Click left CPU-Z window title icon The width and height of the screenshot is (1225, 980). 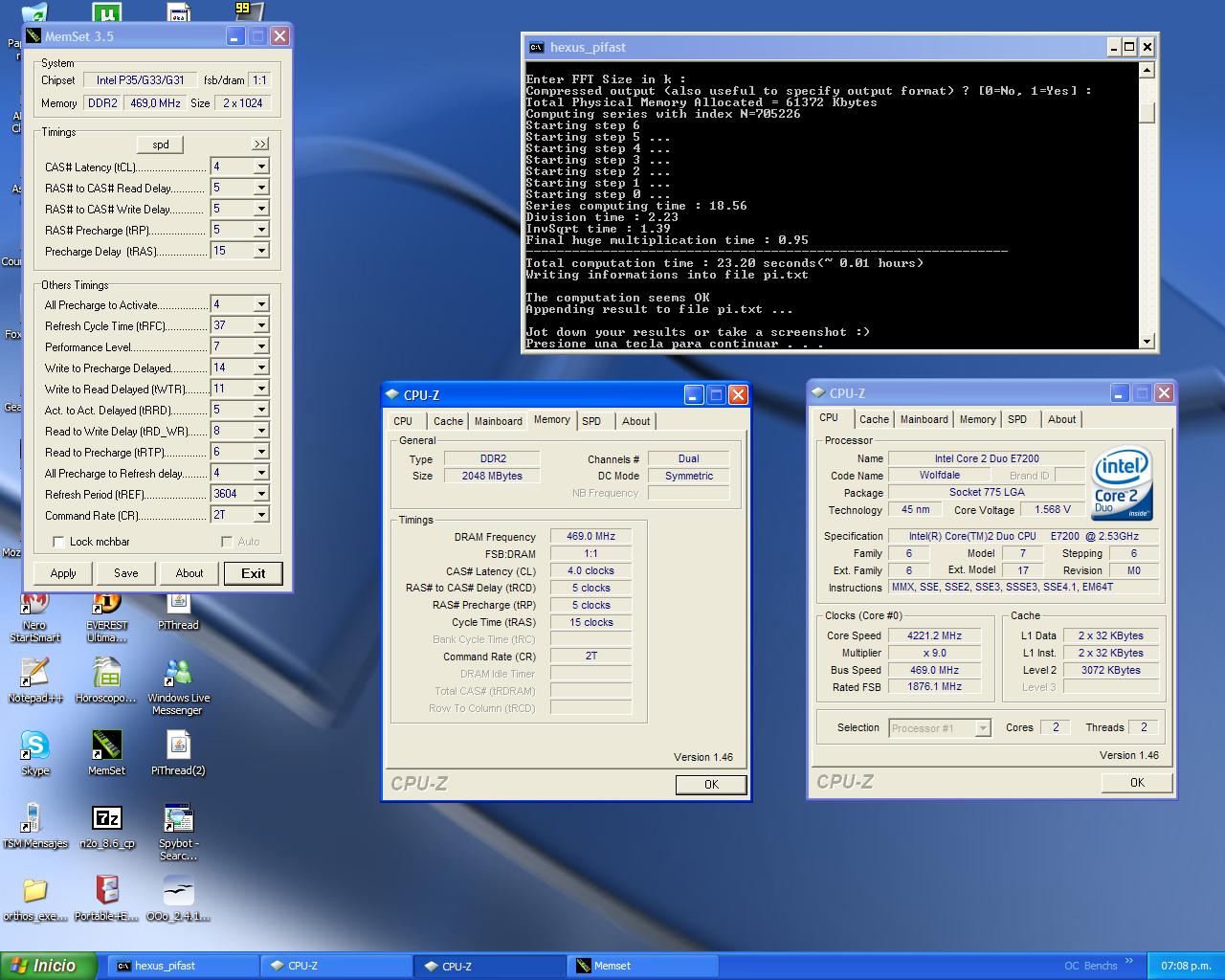pyautogui.click(x=392, y=394)
